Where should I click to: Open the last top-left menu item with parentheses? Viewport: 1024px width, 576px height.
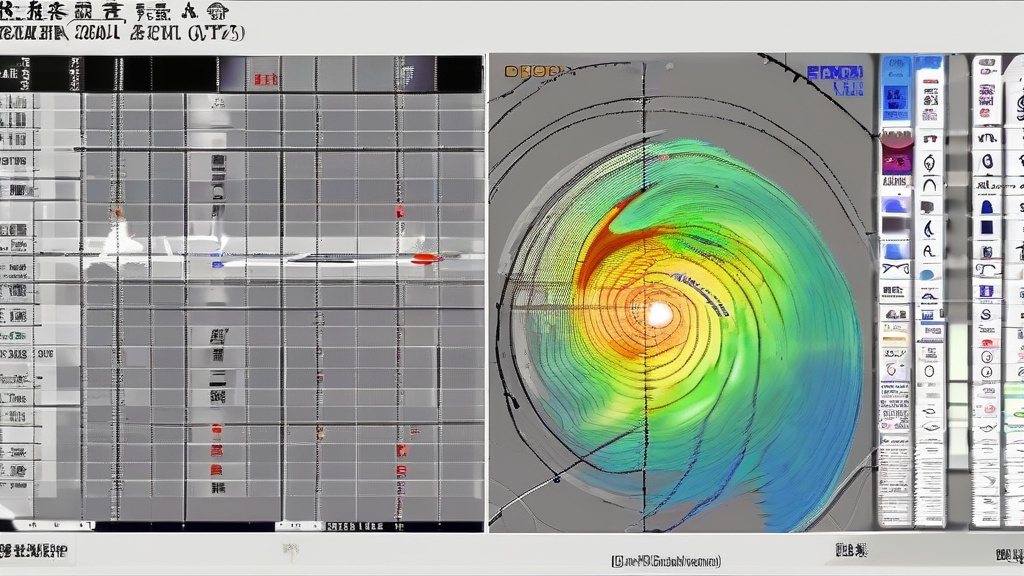tap(213, 32)
